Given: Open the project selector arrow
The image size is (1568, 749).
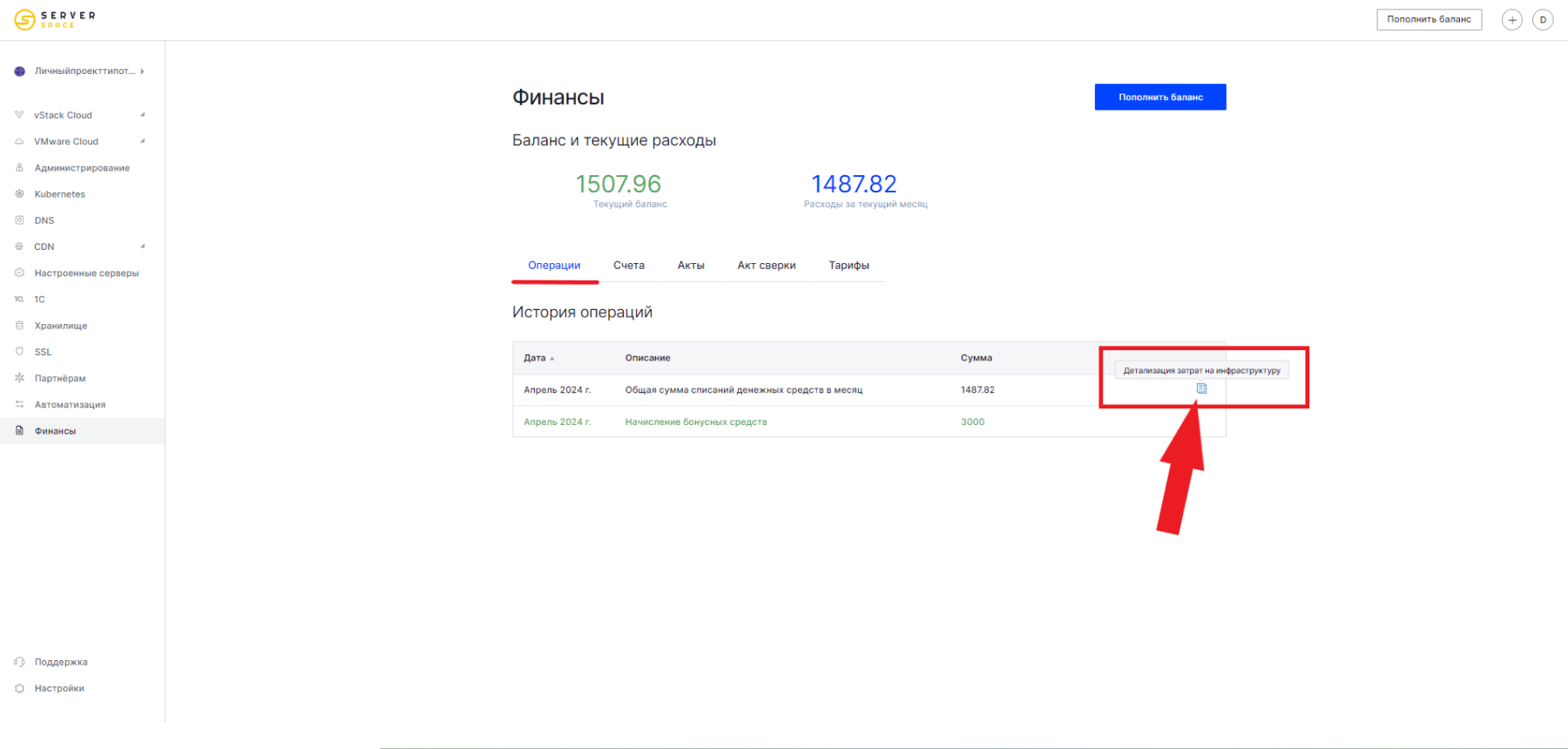Looking at the screenshot, I should (142, 71).
